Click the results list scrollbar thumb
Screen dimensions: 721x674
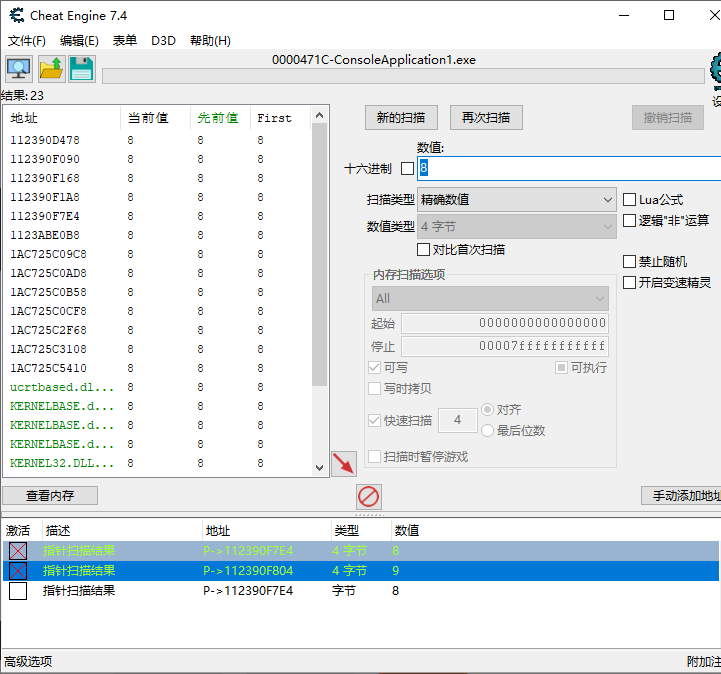319,255
